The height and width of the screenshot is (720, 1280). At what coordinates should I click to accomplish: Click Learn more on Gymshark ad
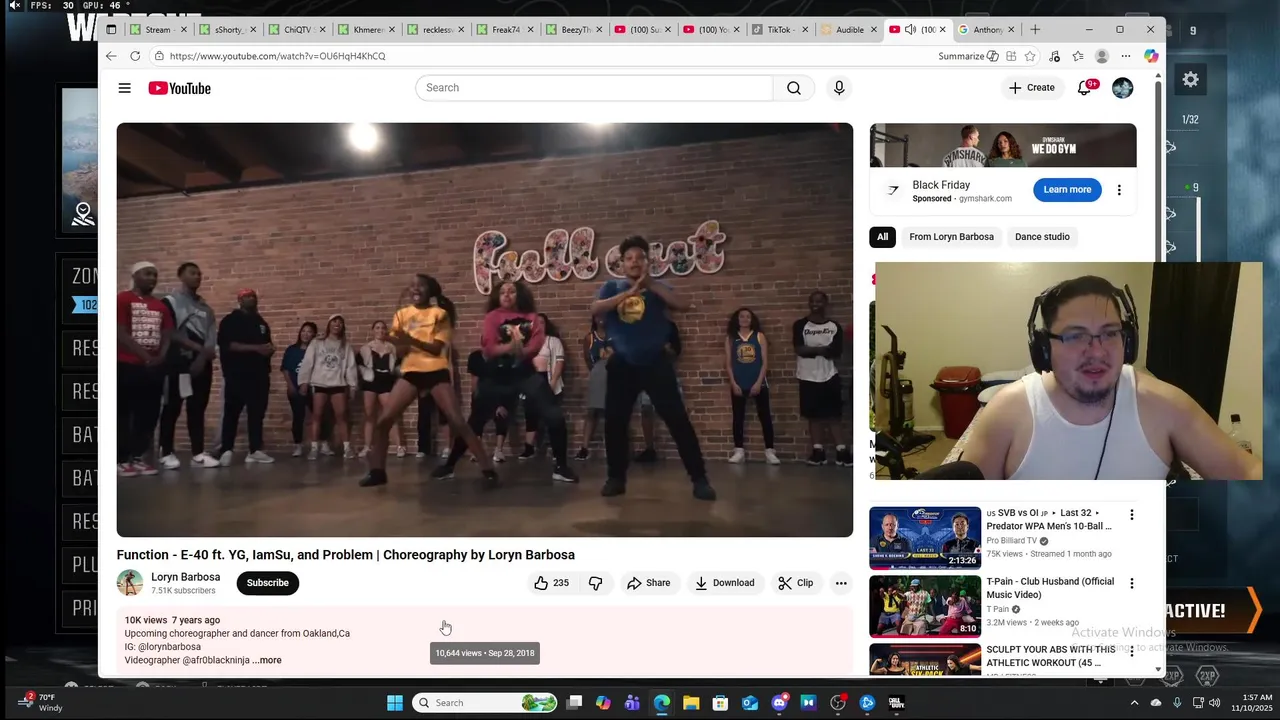pos(1067,190)
